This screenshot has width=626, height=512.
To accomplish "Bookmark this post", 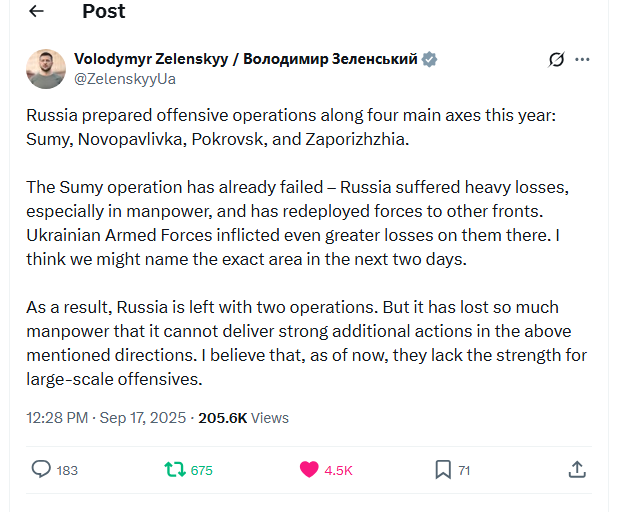I will click(x=443, y=469).
